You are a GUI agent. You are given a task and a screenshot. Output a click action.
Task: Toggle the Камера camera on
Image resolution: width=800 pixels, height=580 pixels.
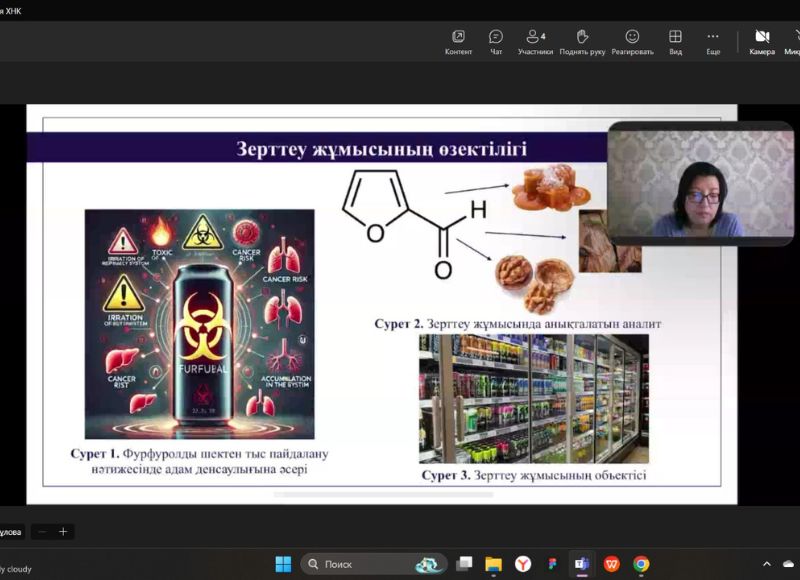click(x=762, y=42)
